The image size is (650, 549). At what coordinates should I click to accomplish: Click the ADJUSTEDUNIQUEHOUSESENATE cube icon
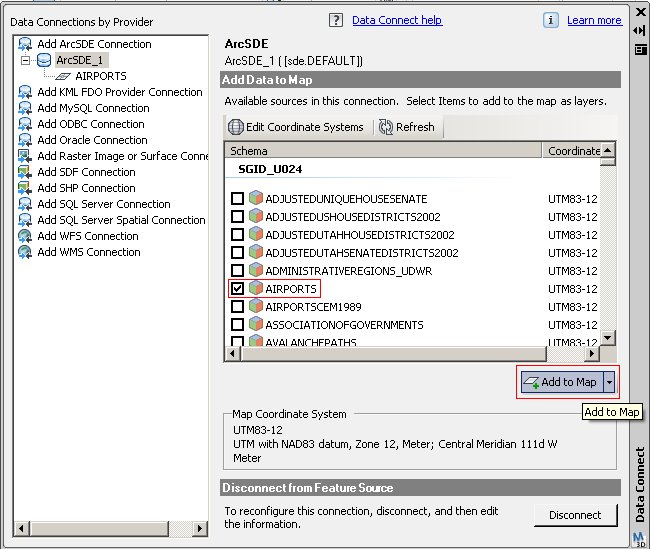coord(256,198)
